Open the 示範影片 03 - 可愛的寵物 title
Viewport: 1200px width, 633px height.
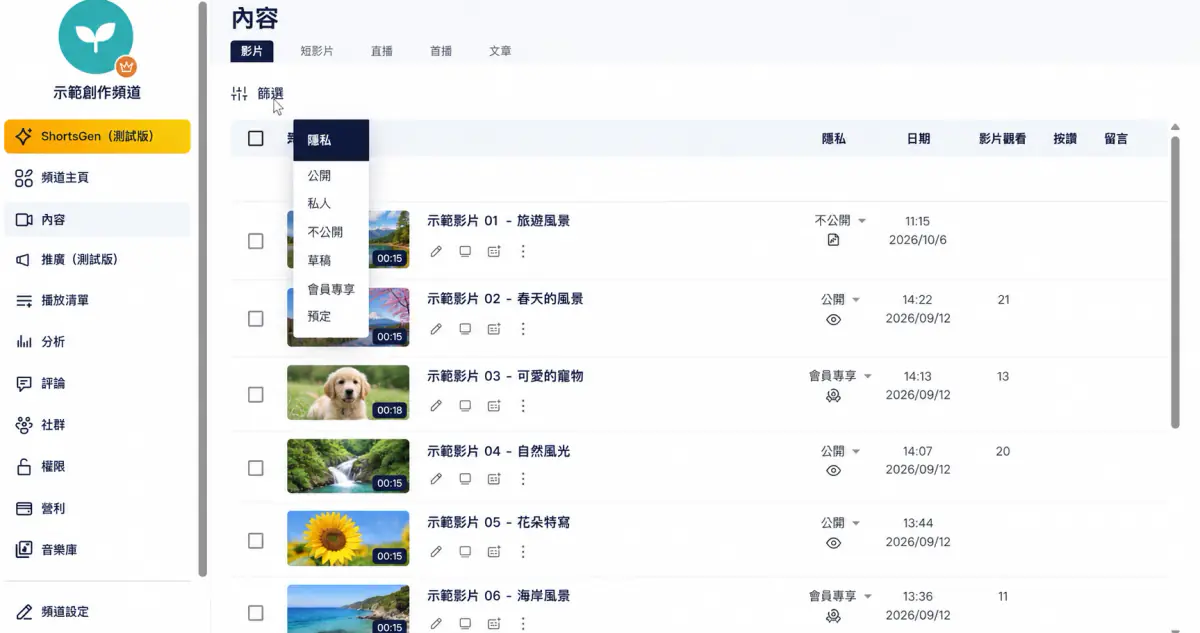[505, 376]
